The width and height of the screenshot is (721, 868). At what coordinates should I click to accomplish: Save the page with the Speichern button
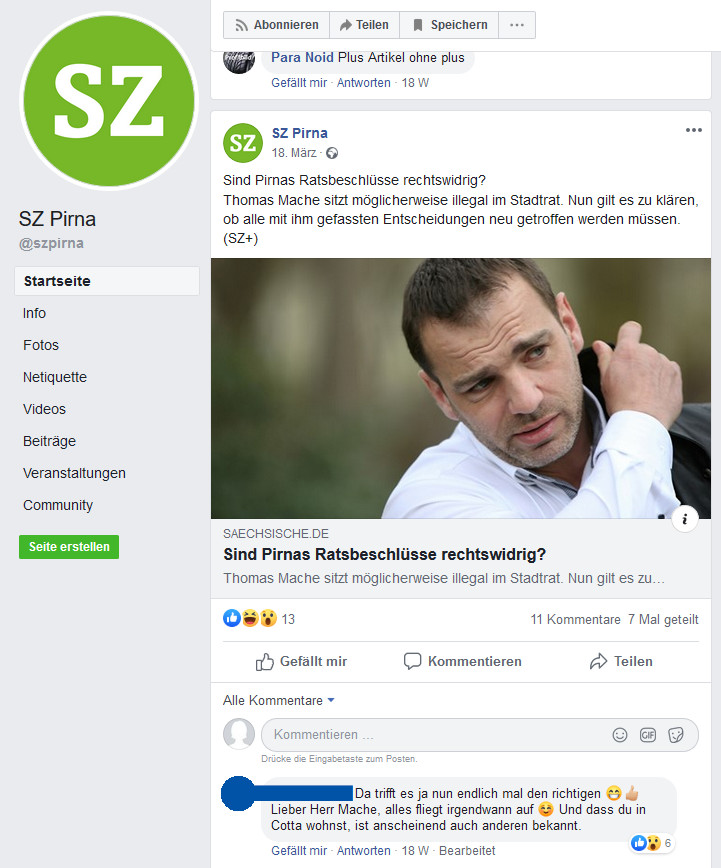point(449,25)
